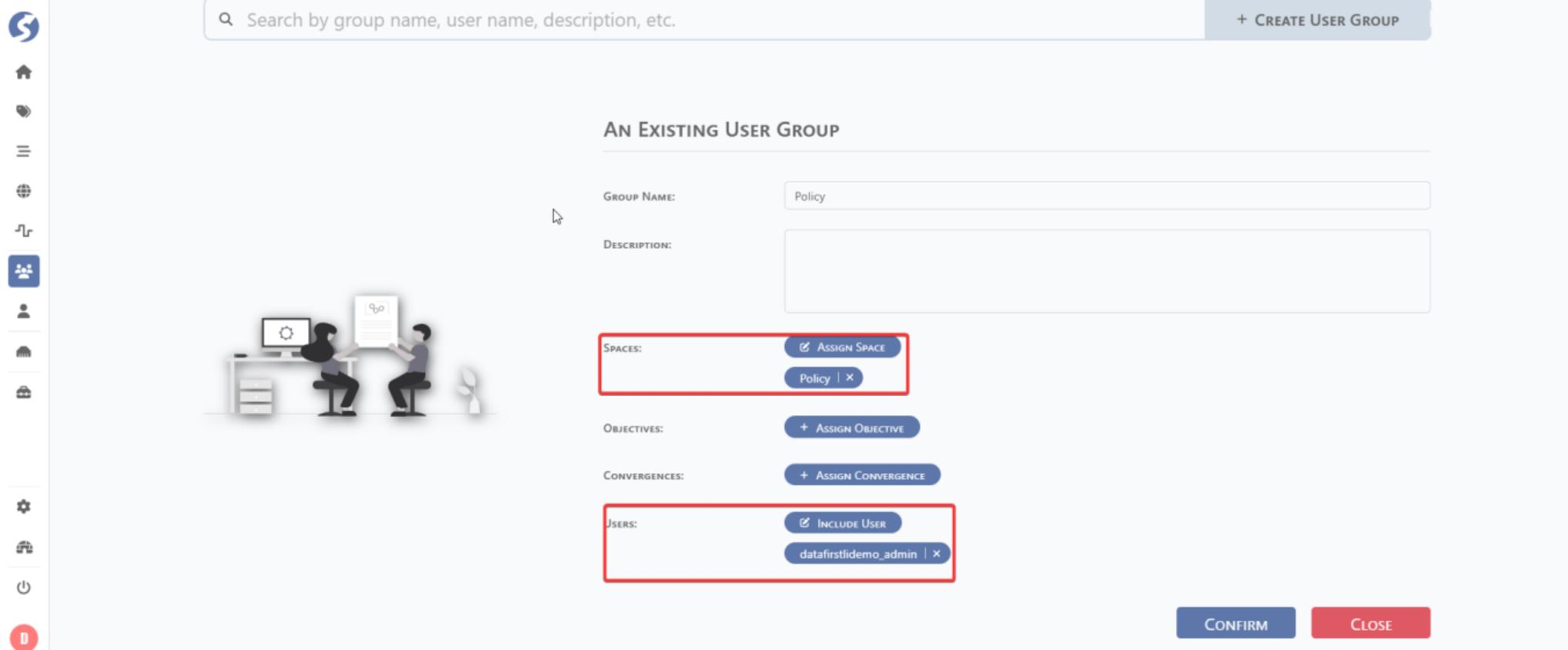
Task: Click the Group Name input field
Action: 1107,196
